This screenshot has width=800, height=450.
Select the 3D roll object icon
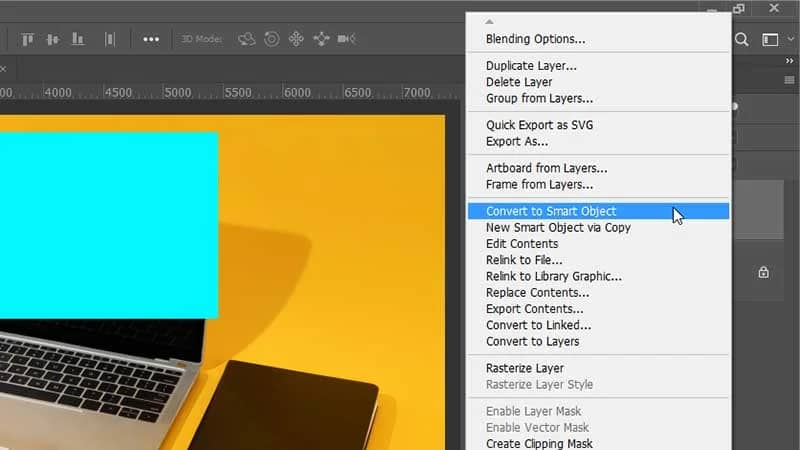pyautogui.click(x=272, y=39)
